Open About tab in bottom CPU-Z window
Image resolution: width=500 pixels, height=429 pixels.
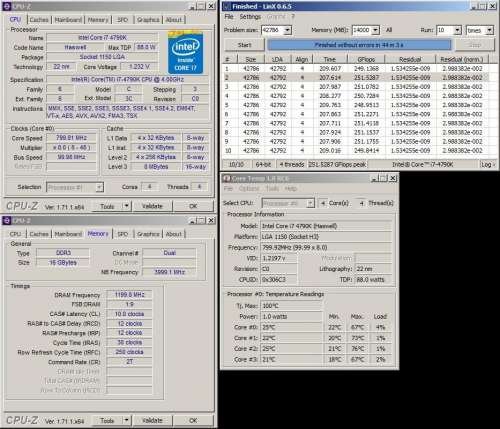174,234
